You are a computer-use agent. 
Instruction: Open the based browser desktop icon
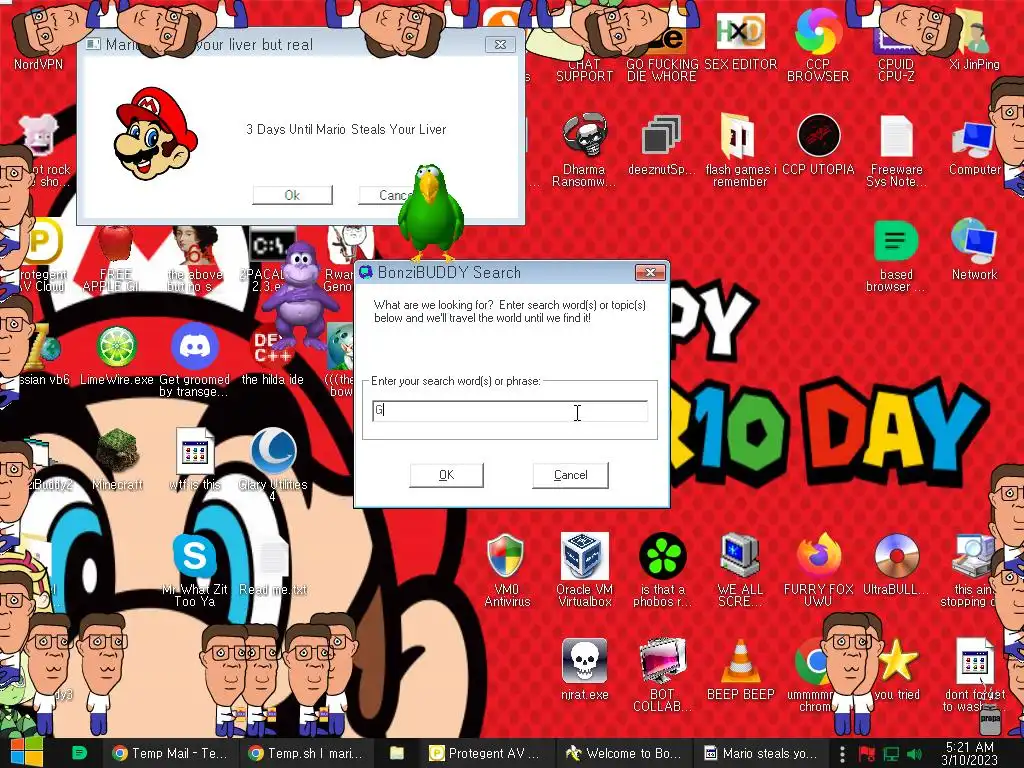pos(896,256)
